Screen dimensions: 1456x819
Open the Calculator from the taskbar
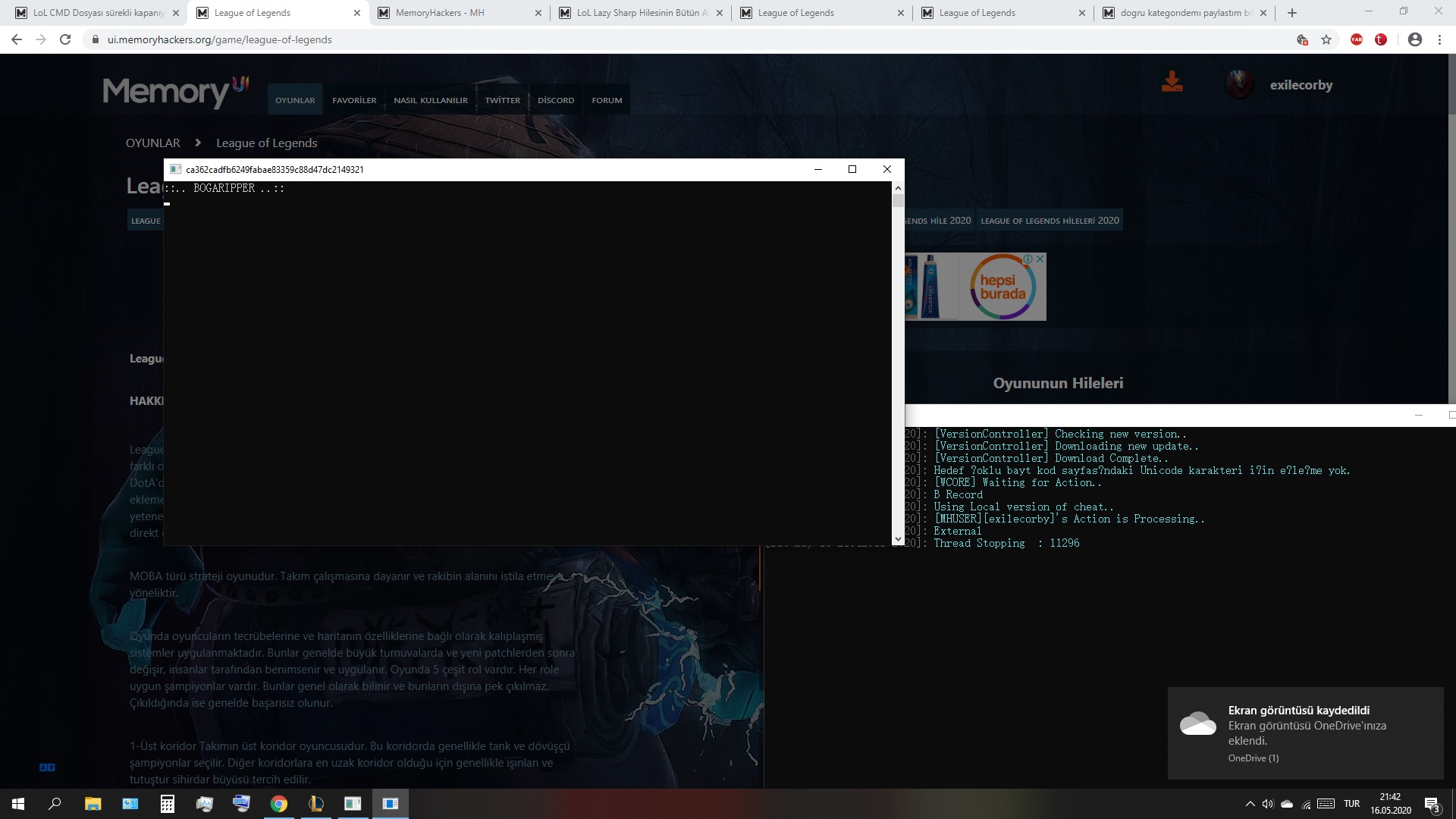point(168,804)
